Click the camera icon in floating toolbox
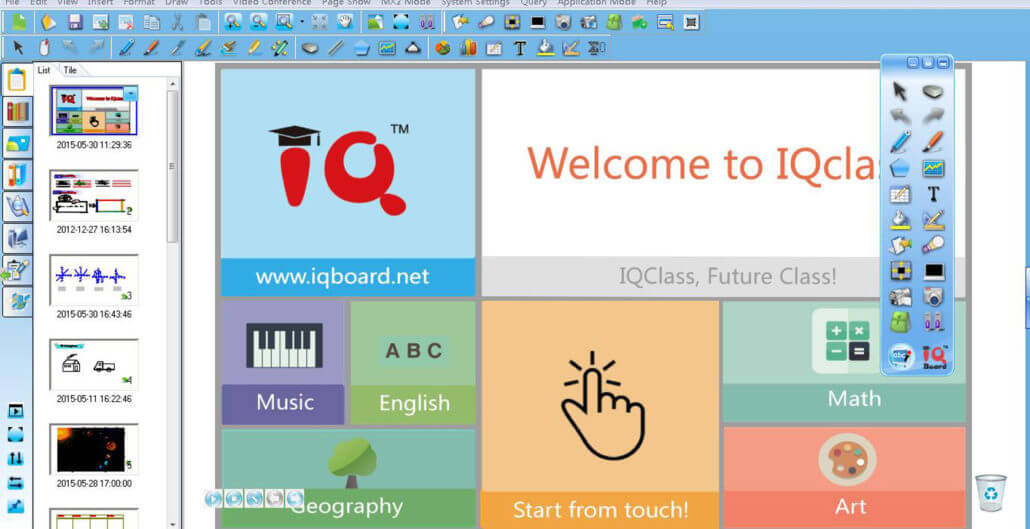 pyautogui.click(x=933, y=296)
